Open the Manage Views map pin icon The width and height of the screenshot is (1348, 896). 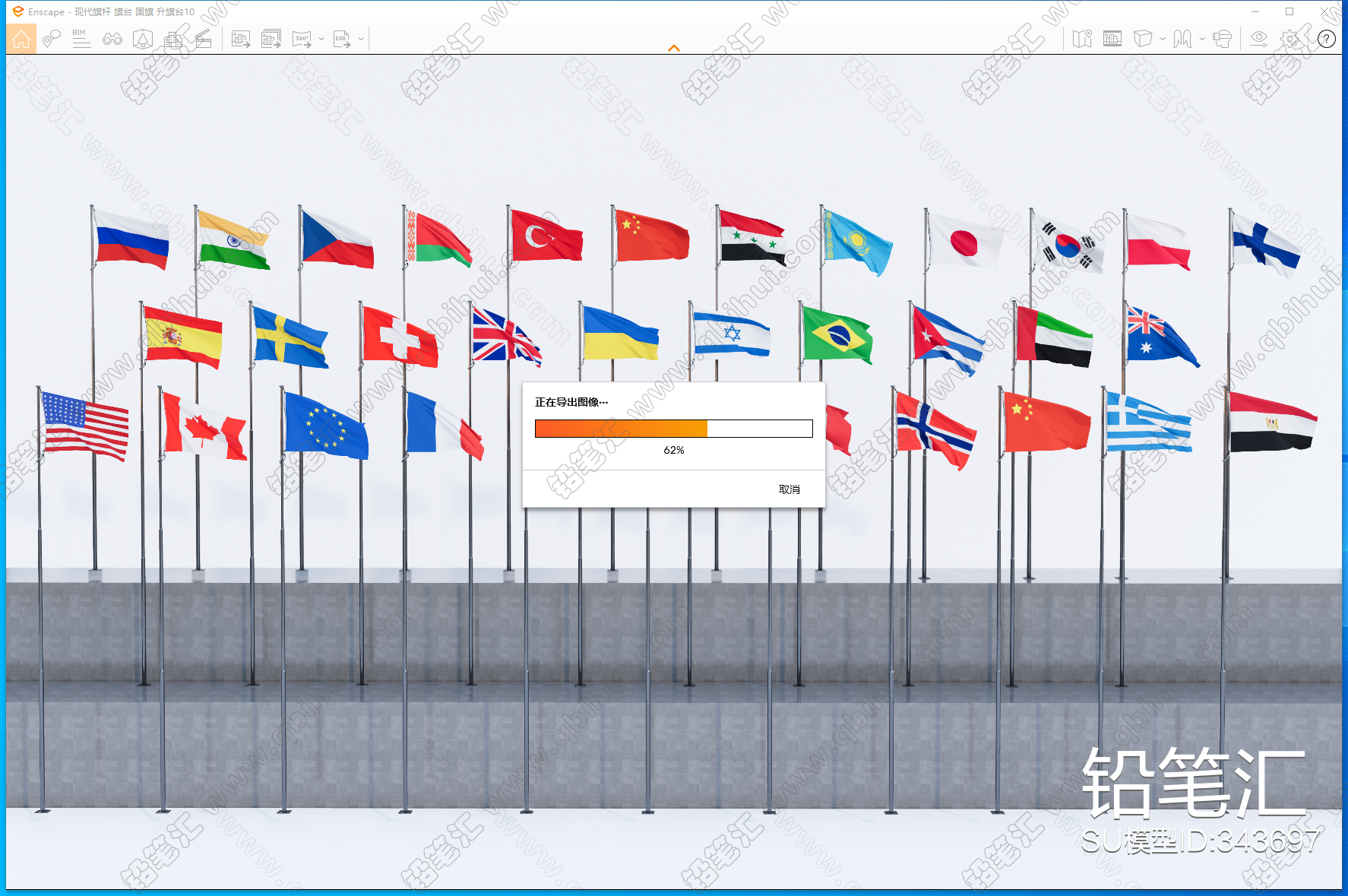tap(52, 39)
